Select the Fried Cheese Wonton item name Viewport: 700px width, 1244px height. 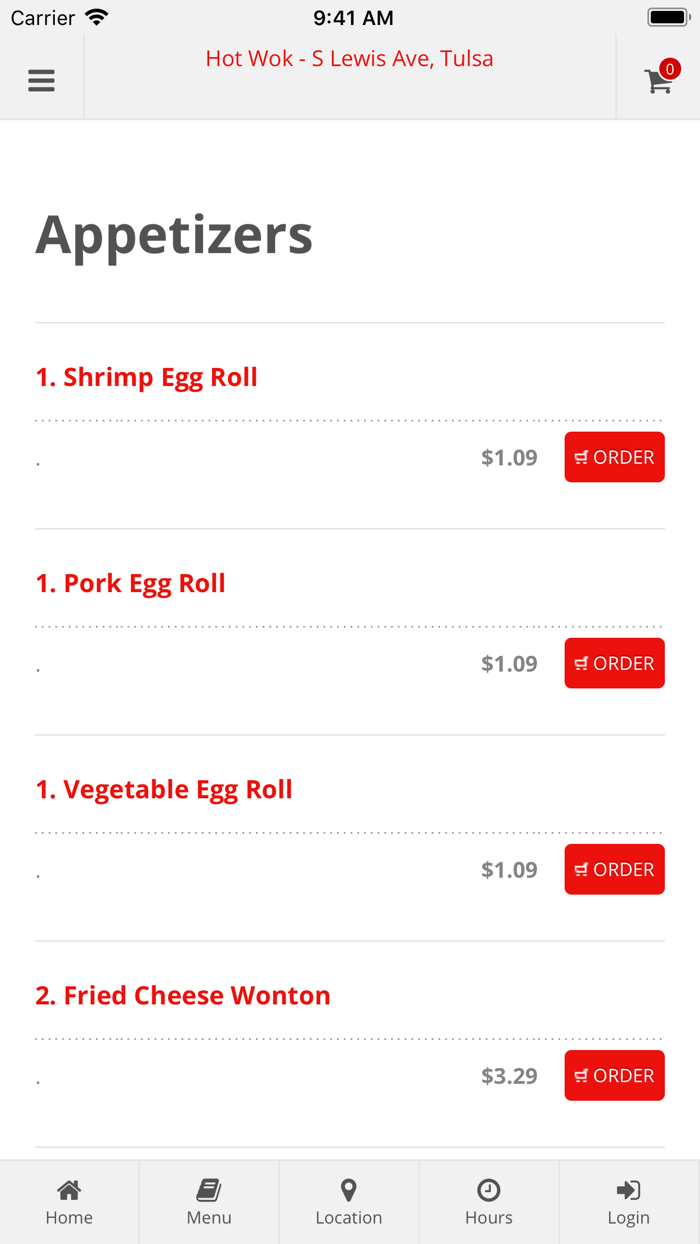point(183,995)
